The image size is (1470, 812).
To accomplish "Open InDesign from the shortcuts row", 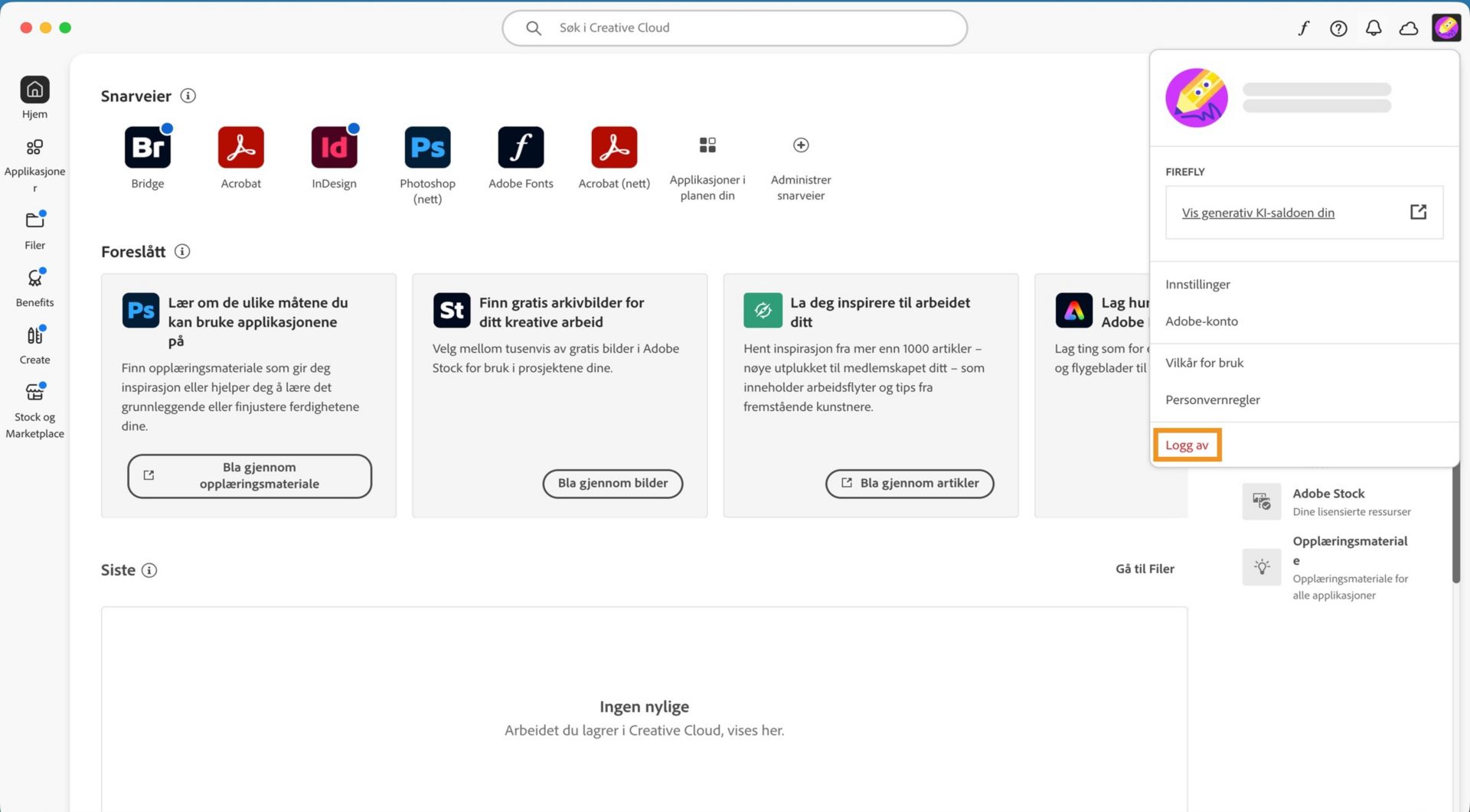I will [x=334, y=147].
